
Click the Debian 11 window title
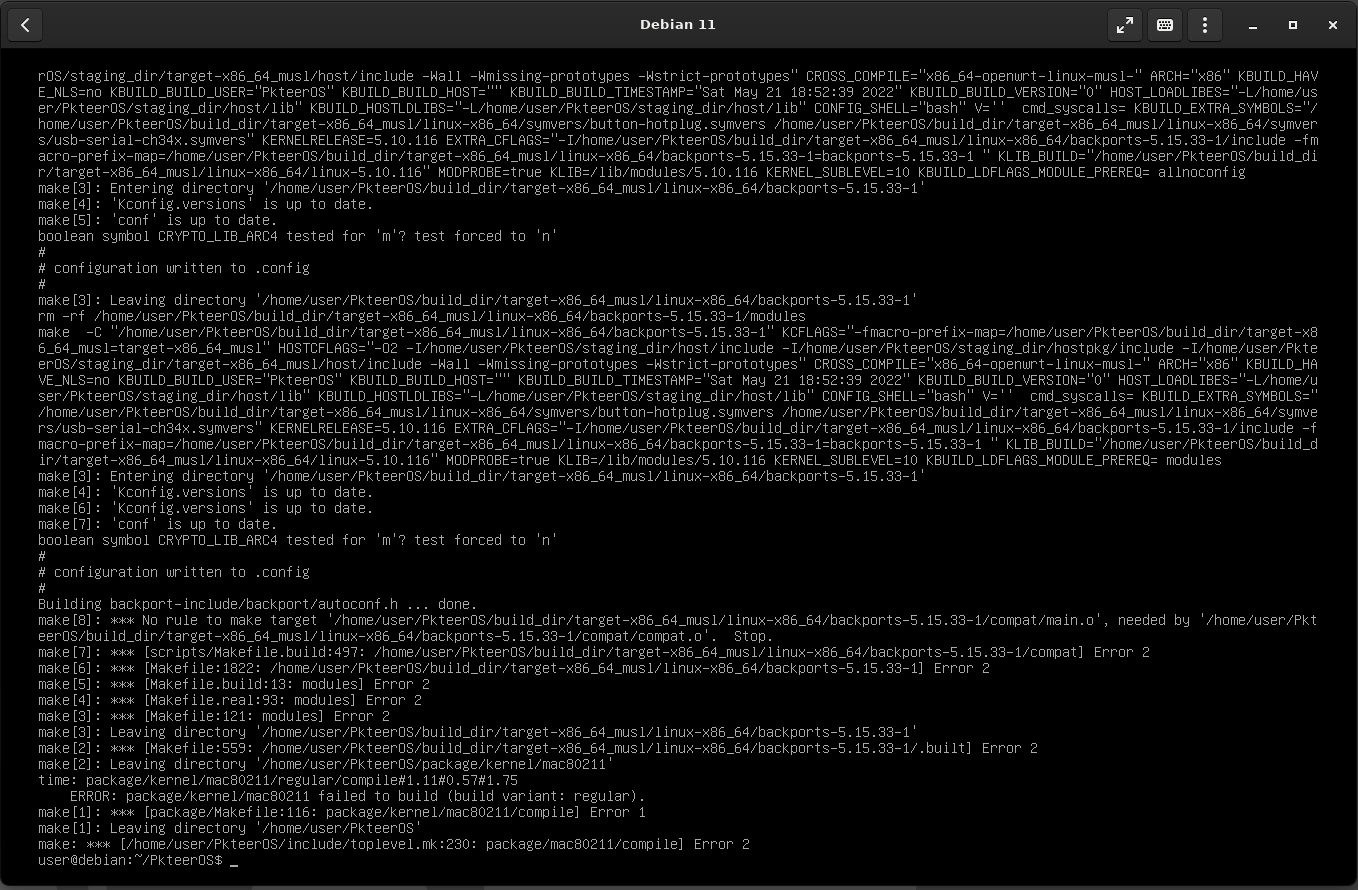point(679,24)
